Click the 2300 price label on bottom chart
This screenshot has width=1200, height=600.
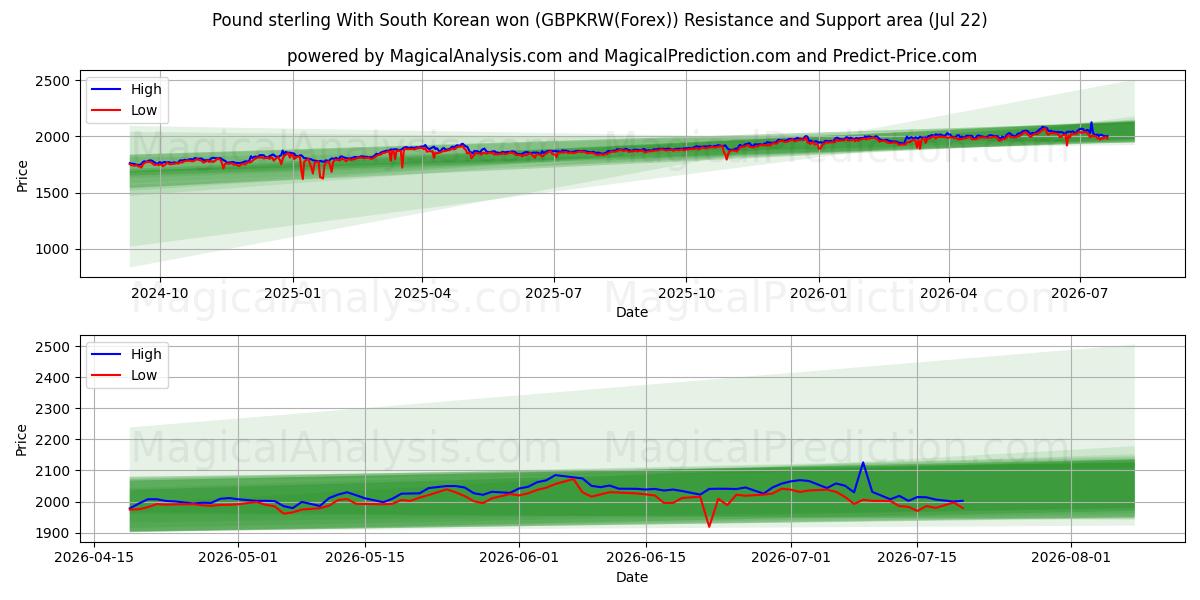pyautogui.click(x=54, y=409)
